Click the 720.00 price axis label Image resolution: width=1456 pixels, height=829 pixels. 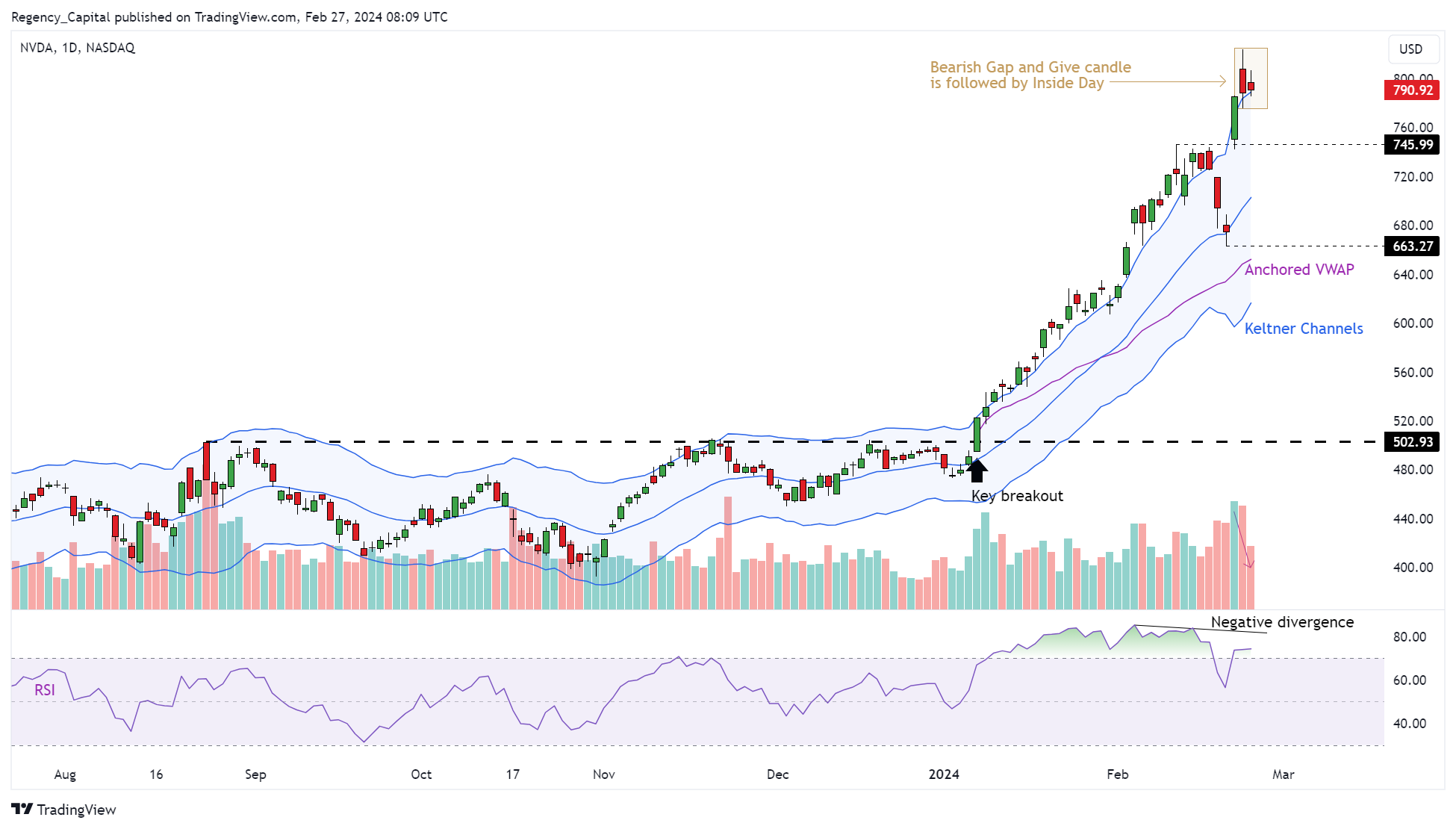coord(1413,177)
